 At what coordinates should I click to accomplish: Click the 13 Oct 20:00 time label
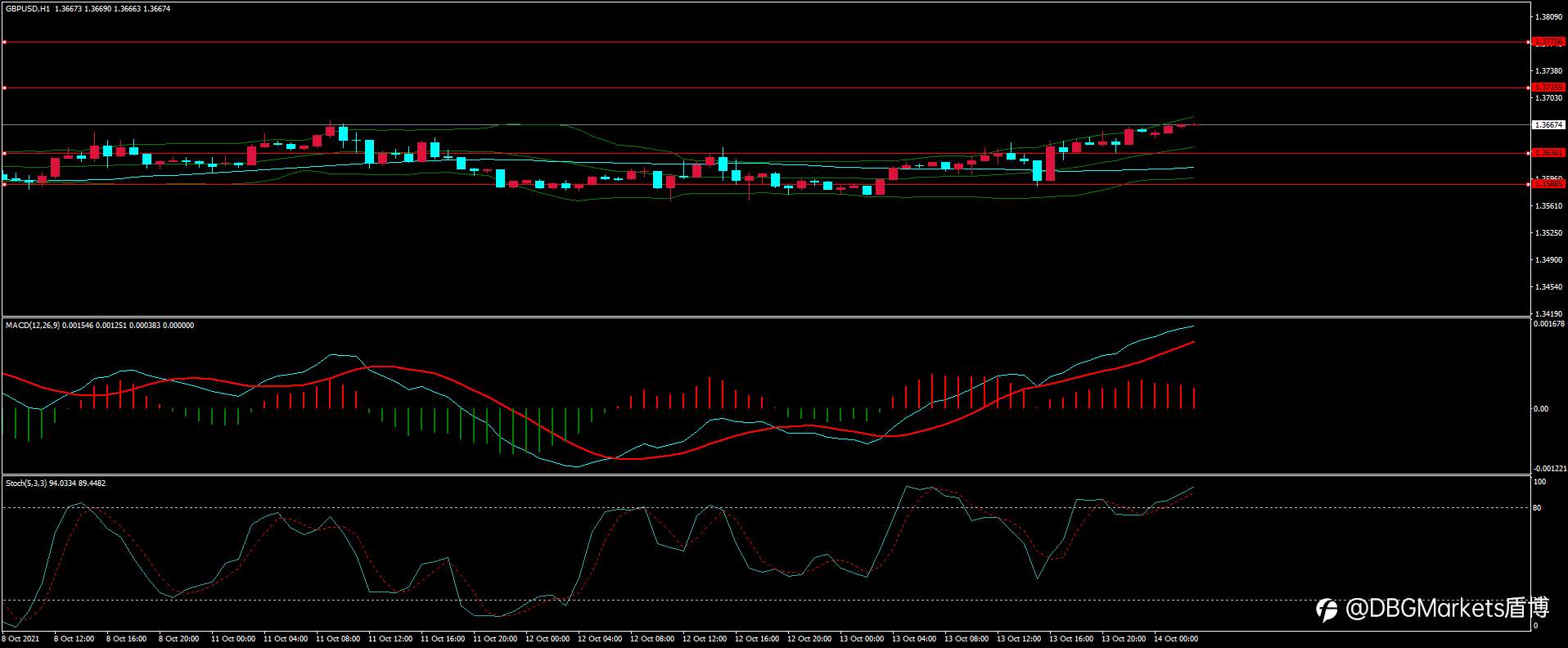coord(1123,639)
